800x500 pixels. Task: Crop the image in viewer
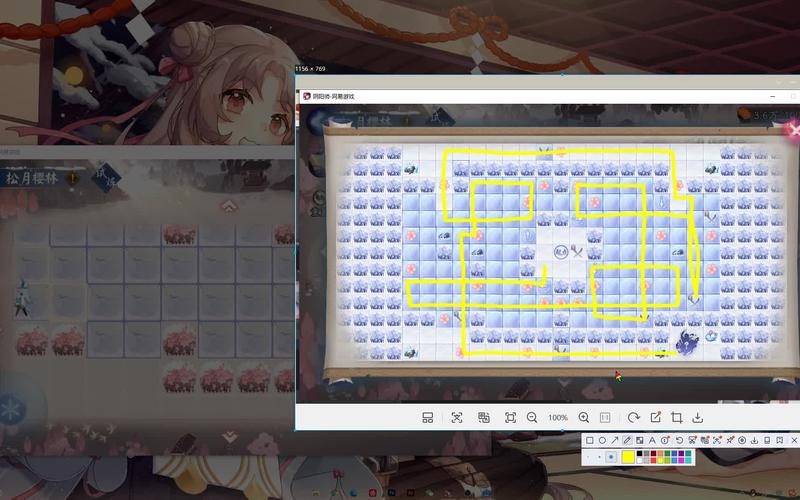click(x=677, y=418)
